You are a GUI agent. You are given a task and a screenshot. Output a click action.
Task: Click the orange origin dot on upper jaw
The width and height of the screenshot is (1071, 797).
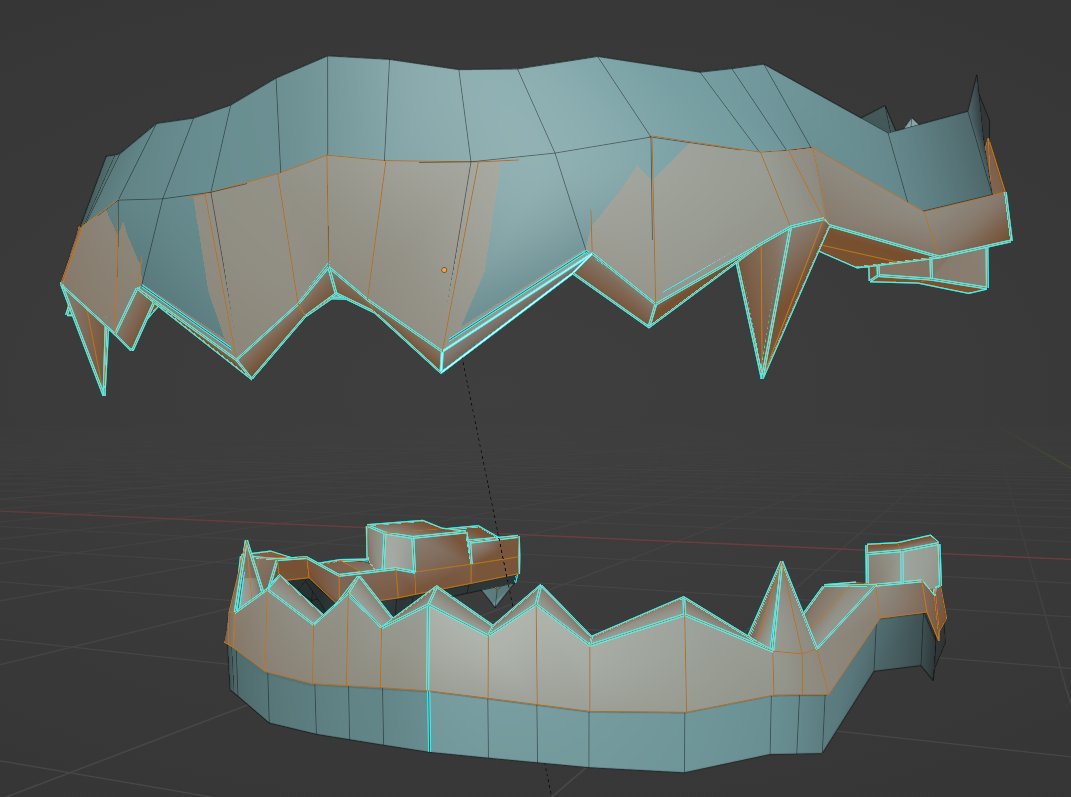pos(444,270)
